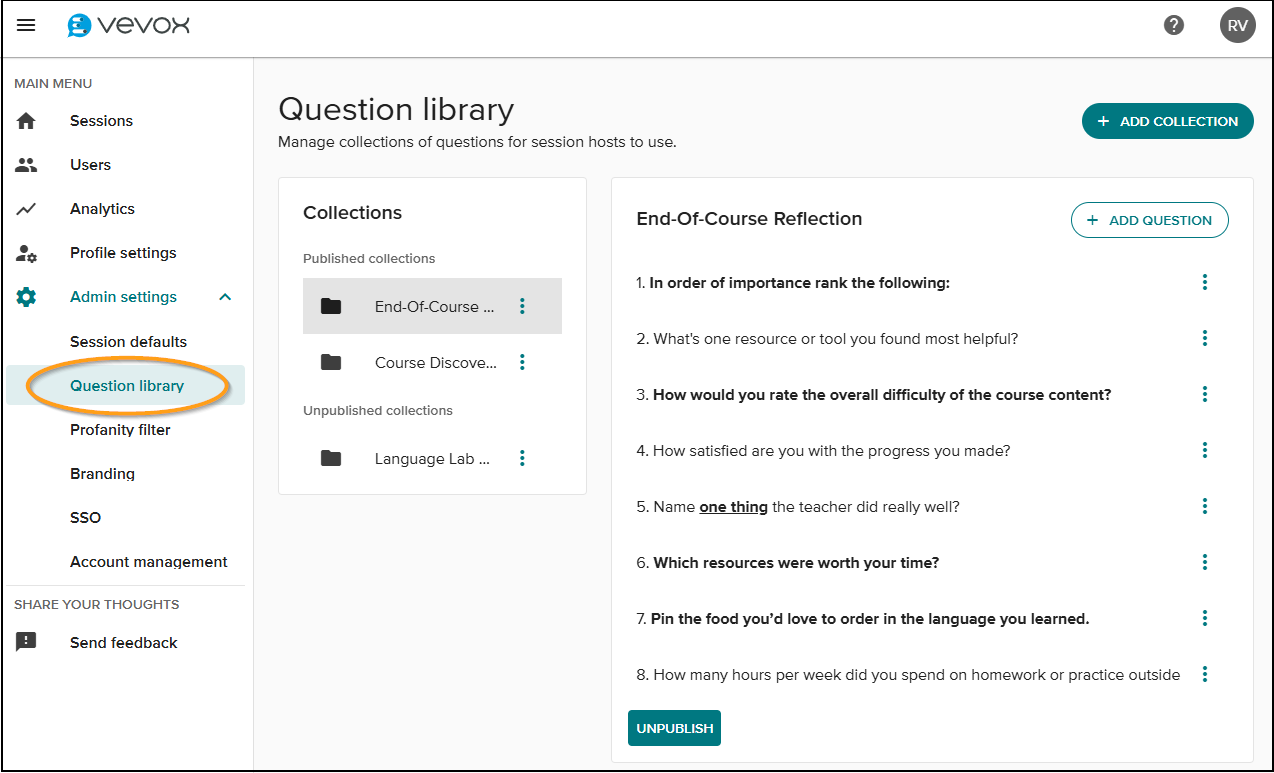The image size is (1274, 773).
Task: Go to Users in main menu
Action: coord(90,165)
